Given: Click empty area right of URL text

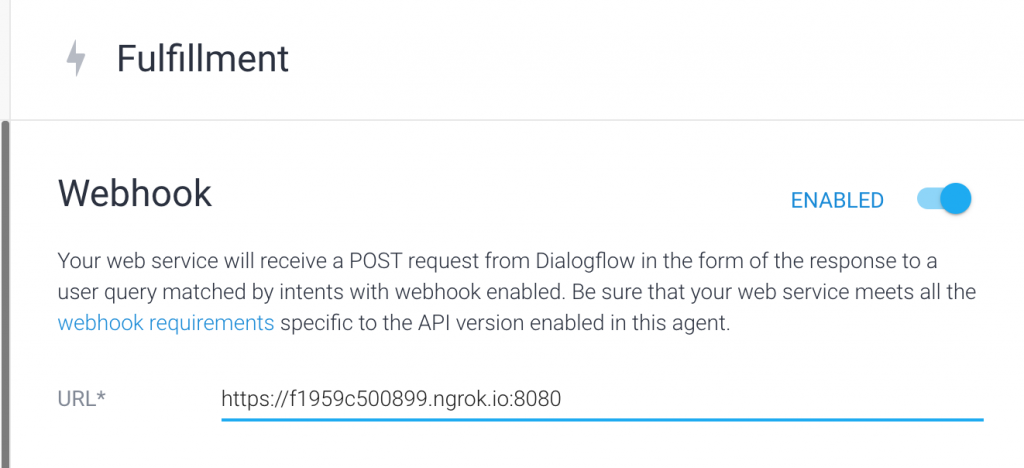Looking at the screenshot, I should point(780,398).
